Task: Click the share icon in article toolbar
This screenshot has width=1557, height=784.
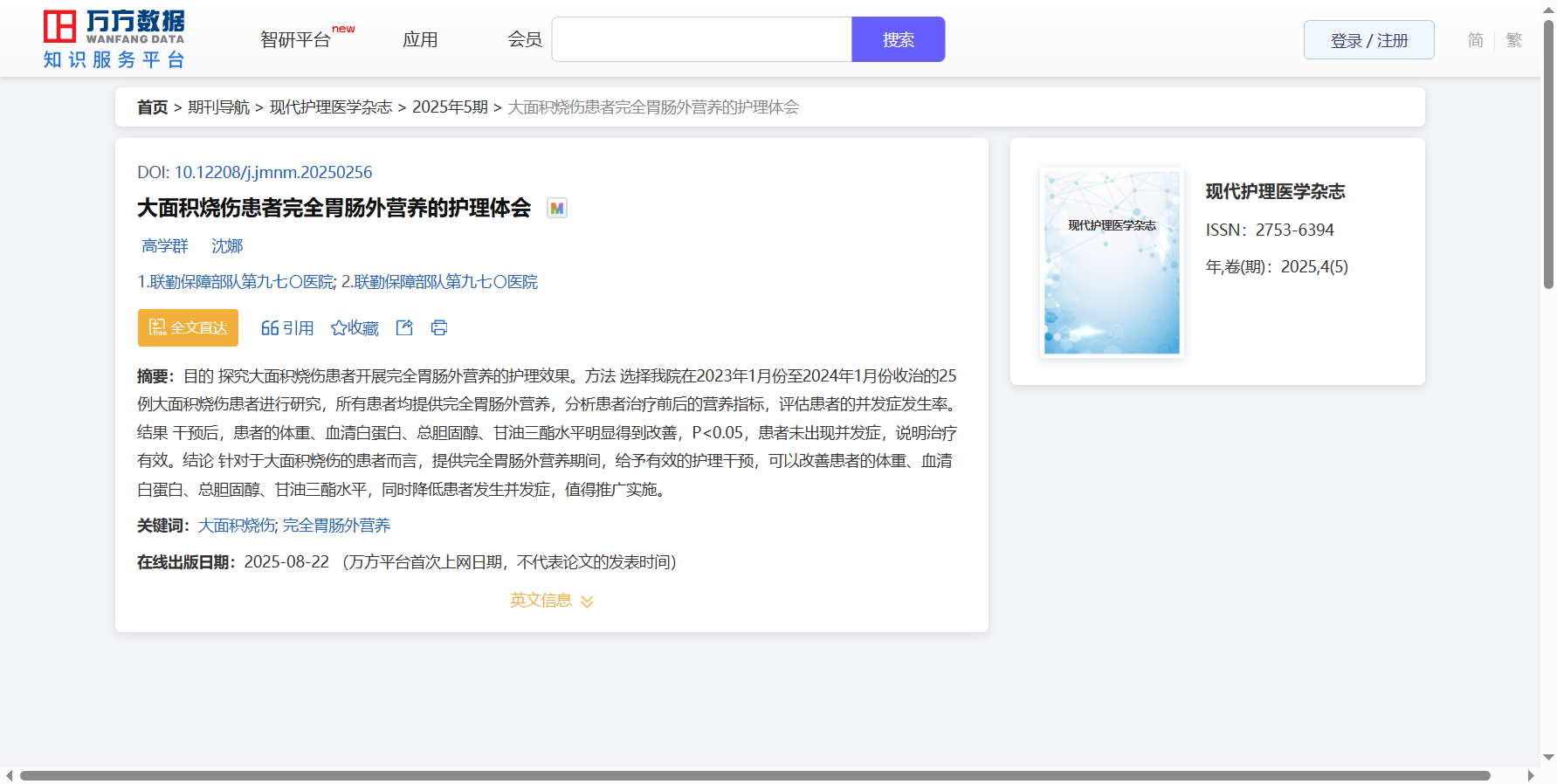Action: point(404,327)
